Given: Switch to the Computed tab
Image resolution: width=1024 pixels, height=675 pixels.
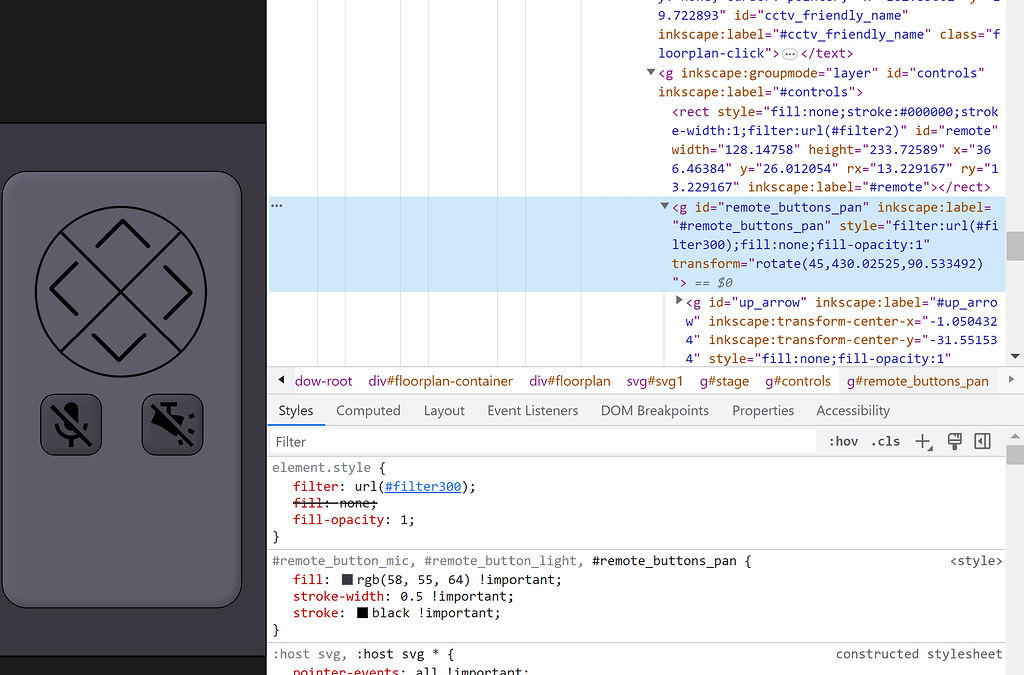Looking at the screenshot, I should pyautogui.click(x=368, y=410).
